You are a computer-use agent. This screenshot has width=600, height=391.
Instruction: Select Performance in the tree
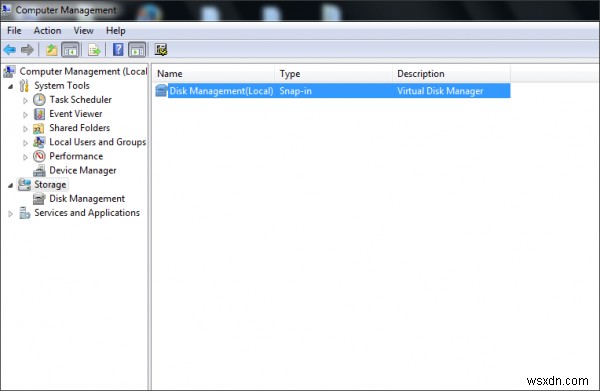76,156
